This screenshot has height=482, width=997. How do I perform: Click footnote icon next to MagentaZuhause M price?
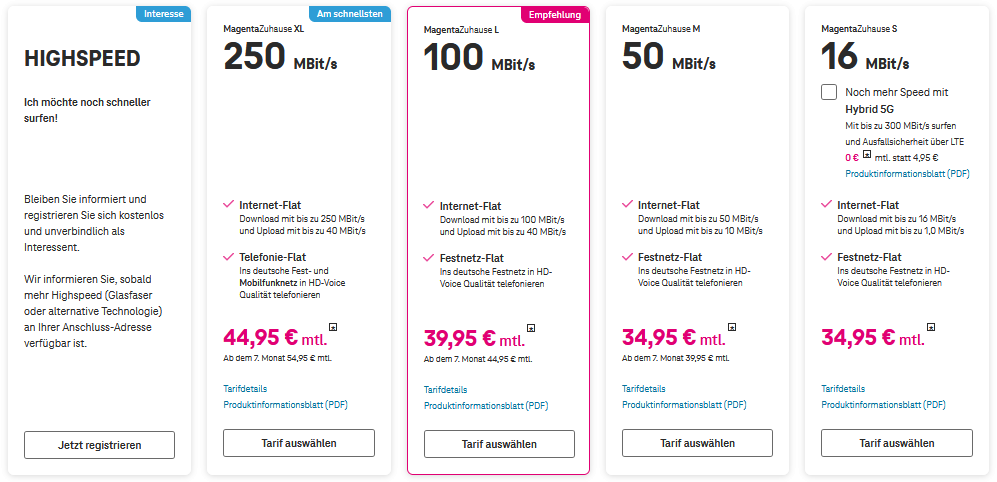click(732, 327)
